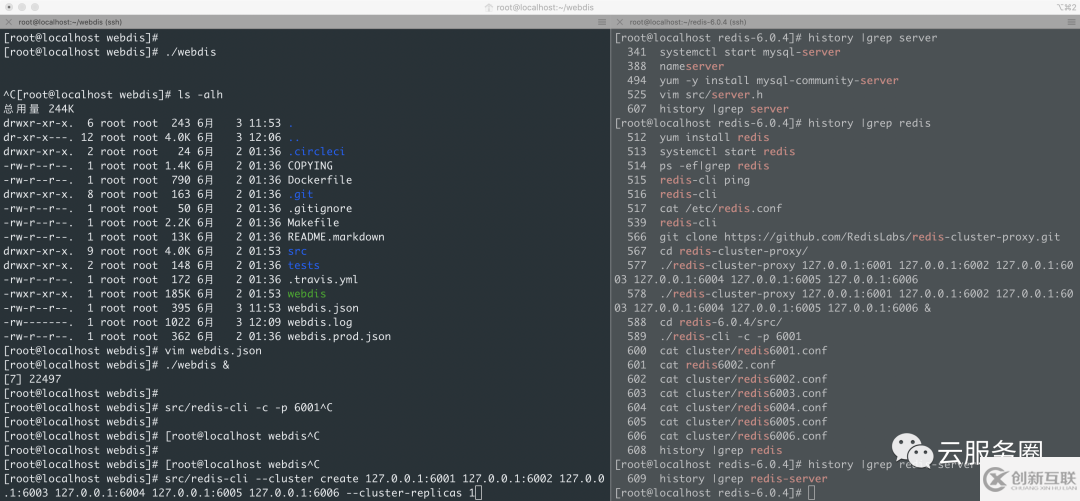Viewport: 1080px width, 501px height.
Task: Click history line 494 yum install mysql-community-server
Action: pyautogui.click(x=763, y=81)
